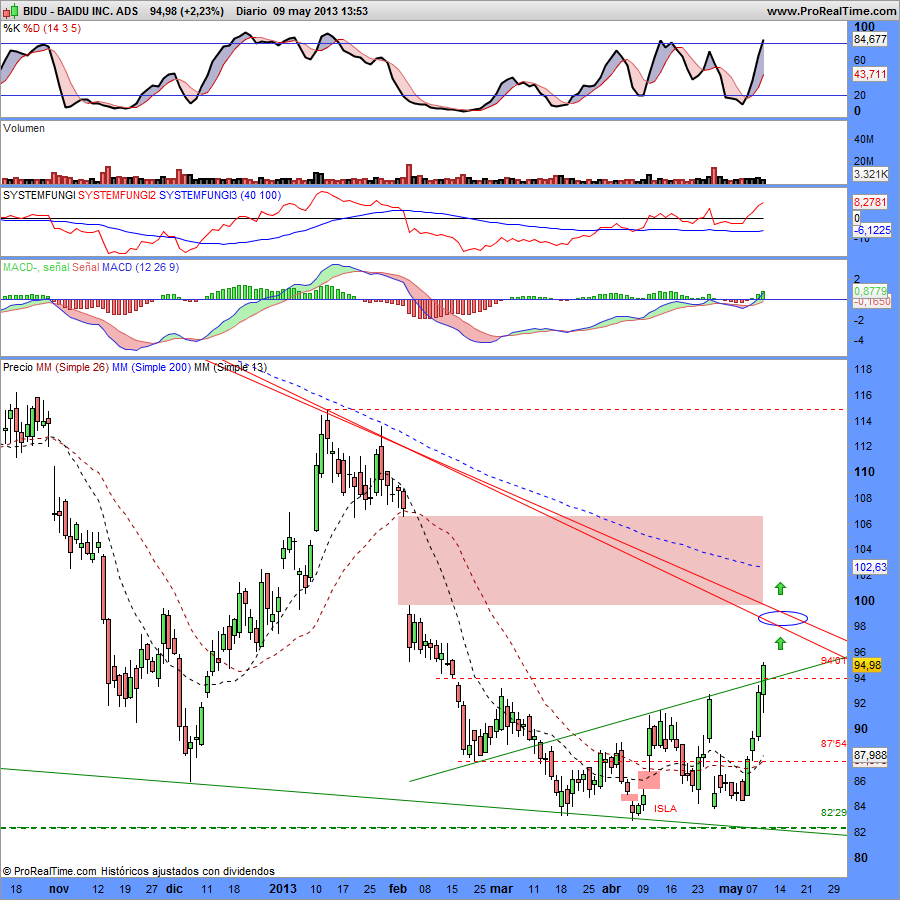Click the (14 3 5) stochastic parameters

[63, 28]
